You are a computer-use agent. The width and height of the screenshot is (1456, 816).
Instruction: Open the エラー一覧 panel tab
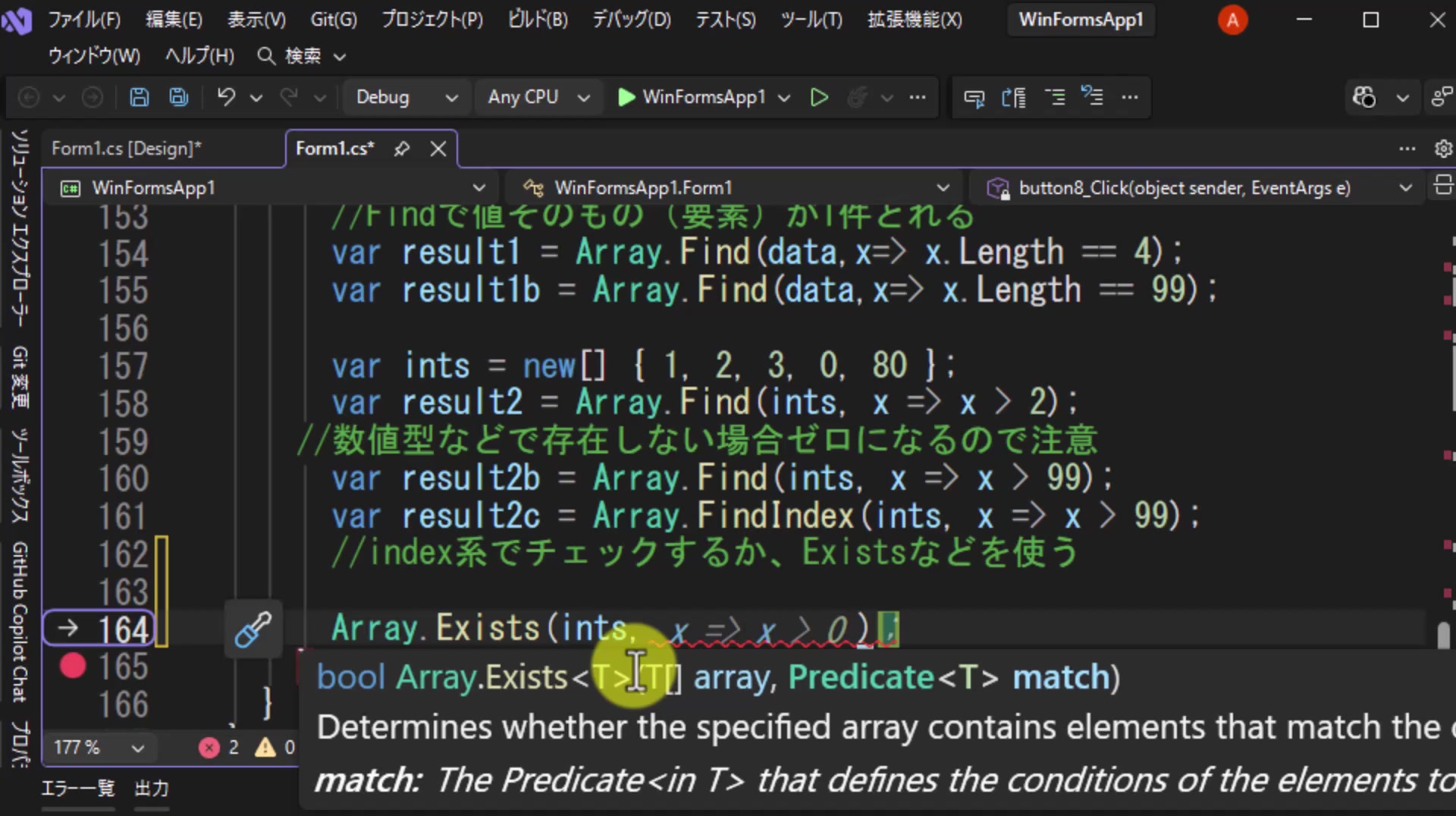[77, 789]
